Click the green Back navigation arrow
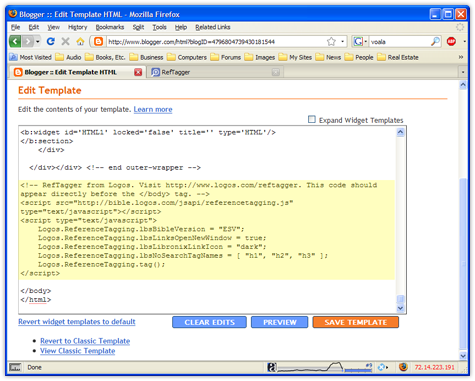This screenshot has height=381, width=475. tap(15, 42)
